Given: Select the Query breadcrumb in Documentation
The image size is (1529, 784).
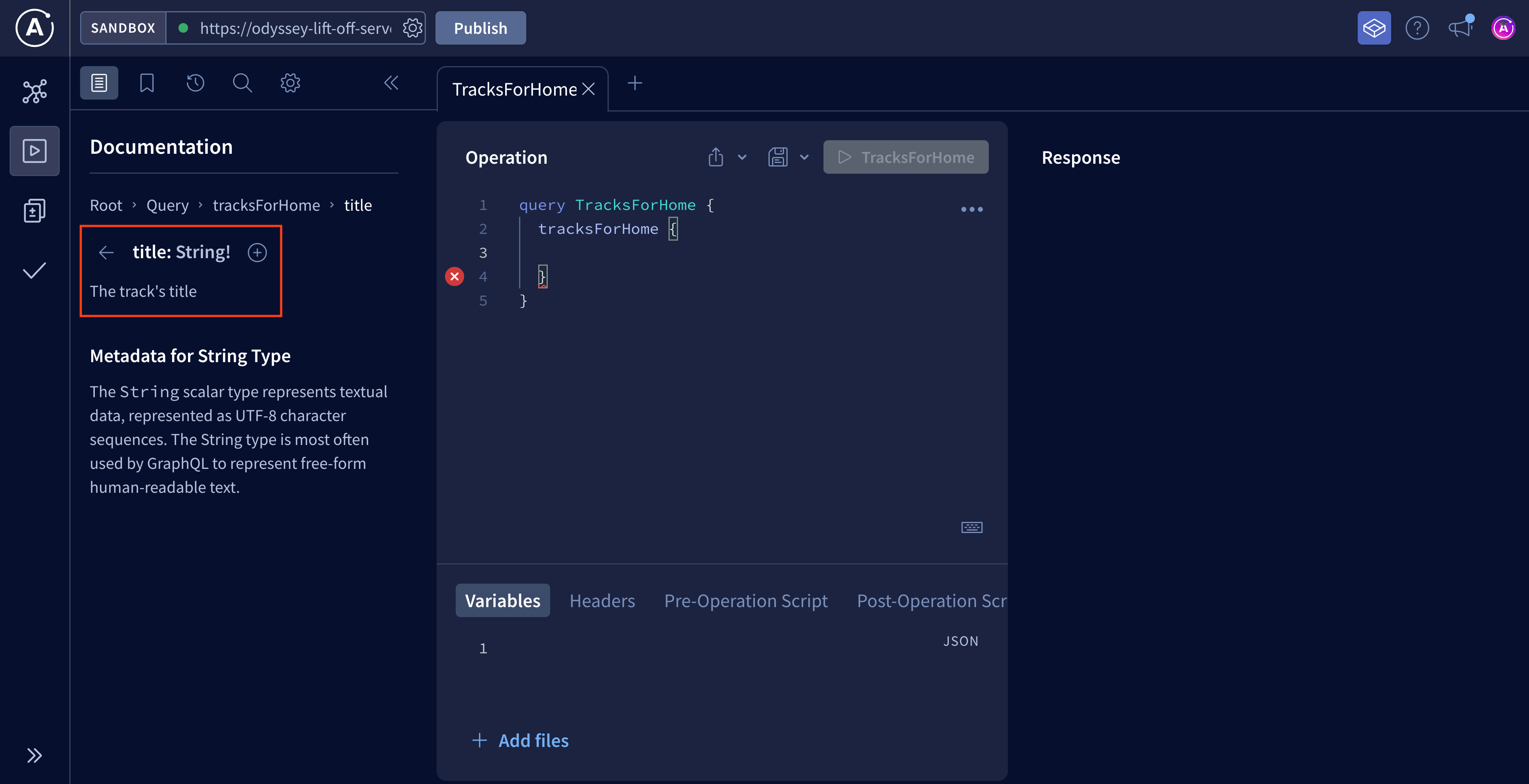Looking at the screenshot, I should coord(167,205).
